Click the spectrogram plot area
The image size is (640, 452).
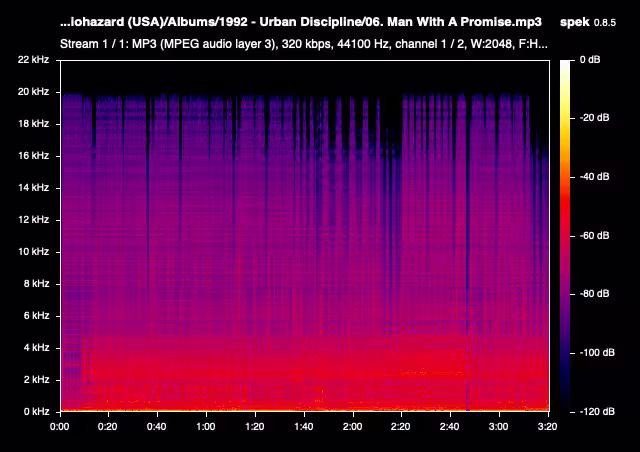[x=305, y=236]
